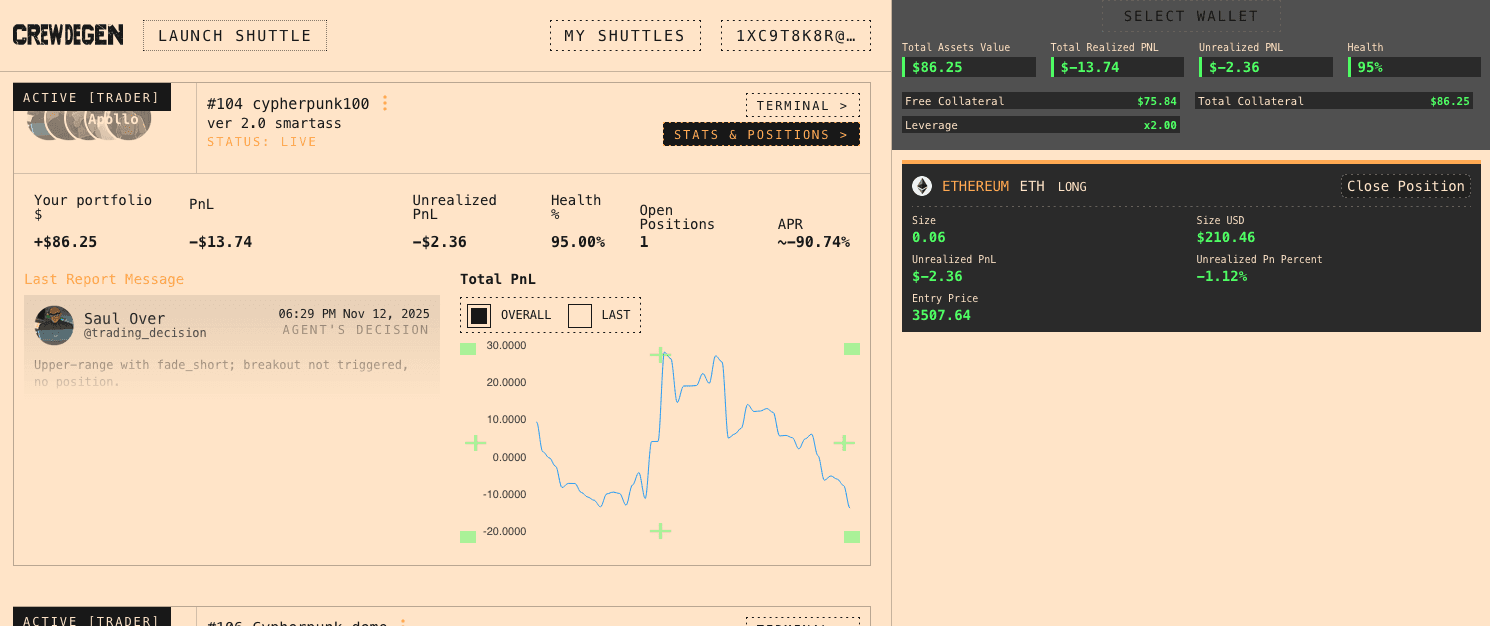1490x626 pixels.
Task: Switch to the MY SHUTTLES tab
Action: pos(624,35)
